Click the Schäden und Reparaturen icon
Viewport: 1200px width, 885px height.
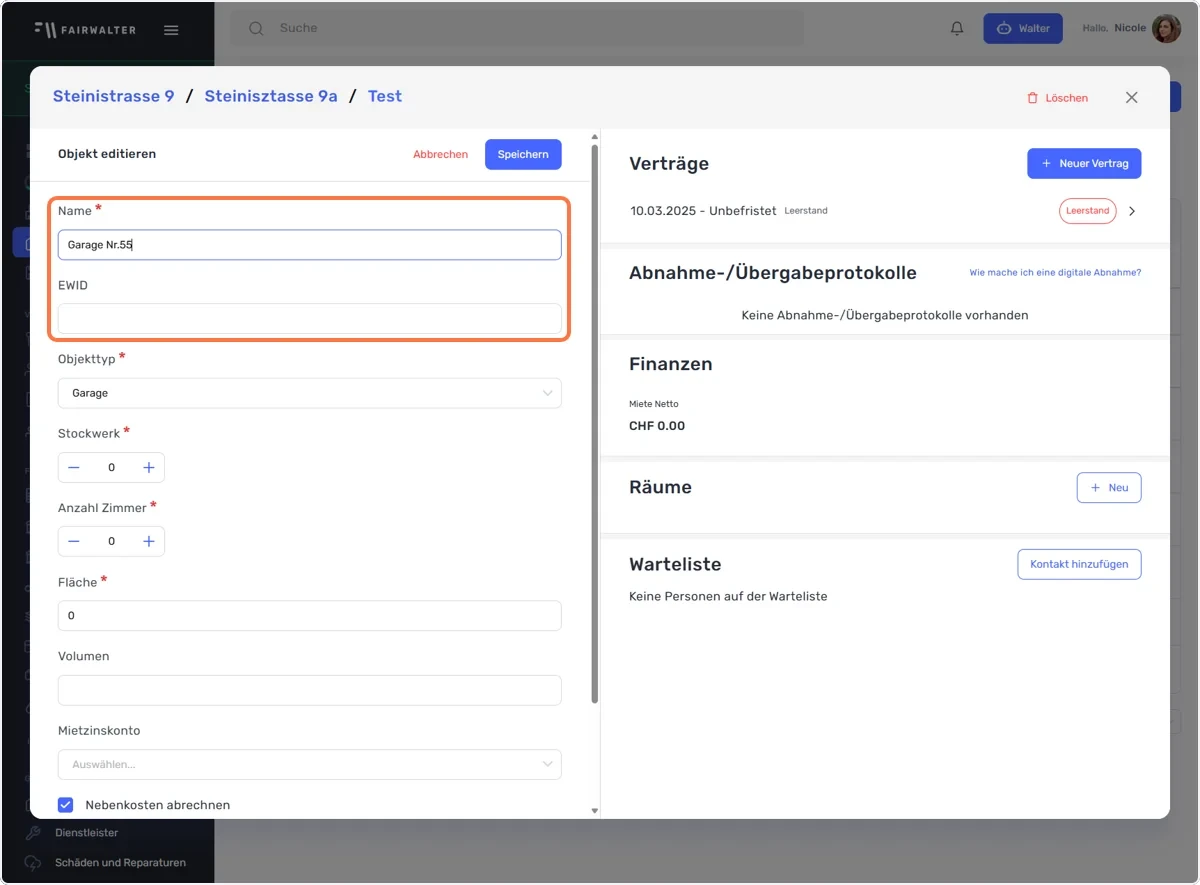click(33, 862)
